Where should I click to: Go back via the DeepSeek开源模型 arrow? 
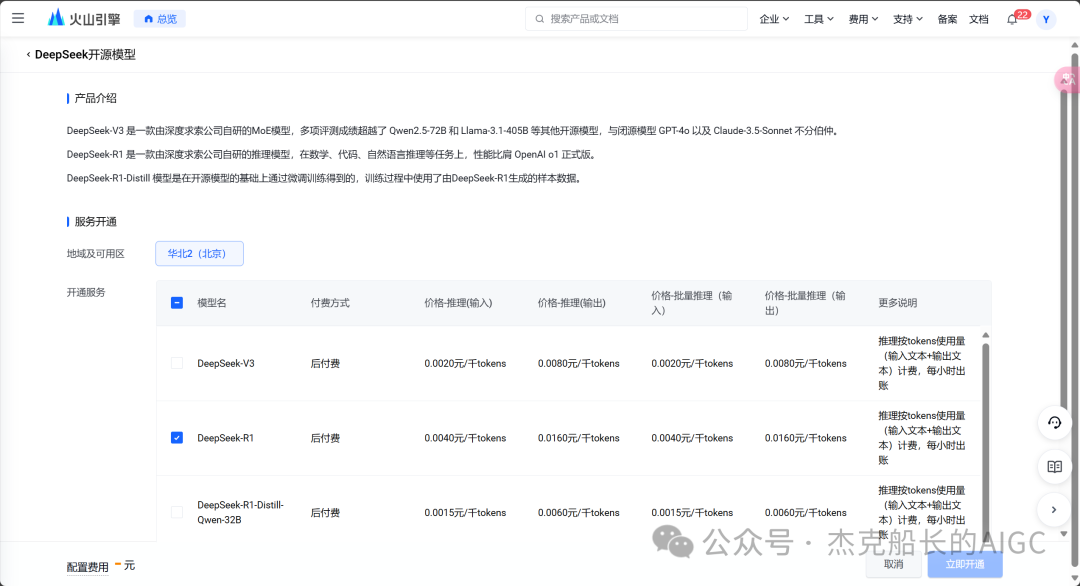pyautogui.click(x=28, y=54)
